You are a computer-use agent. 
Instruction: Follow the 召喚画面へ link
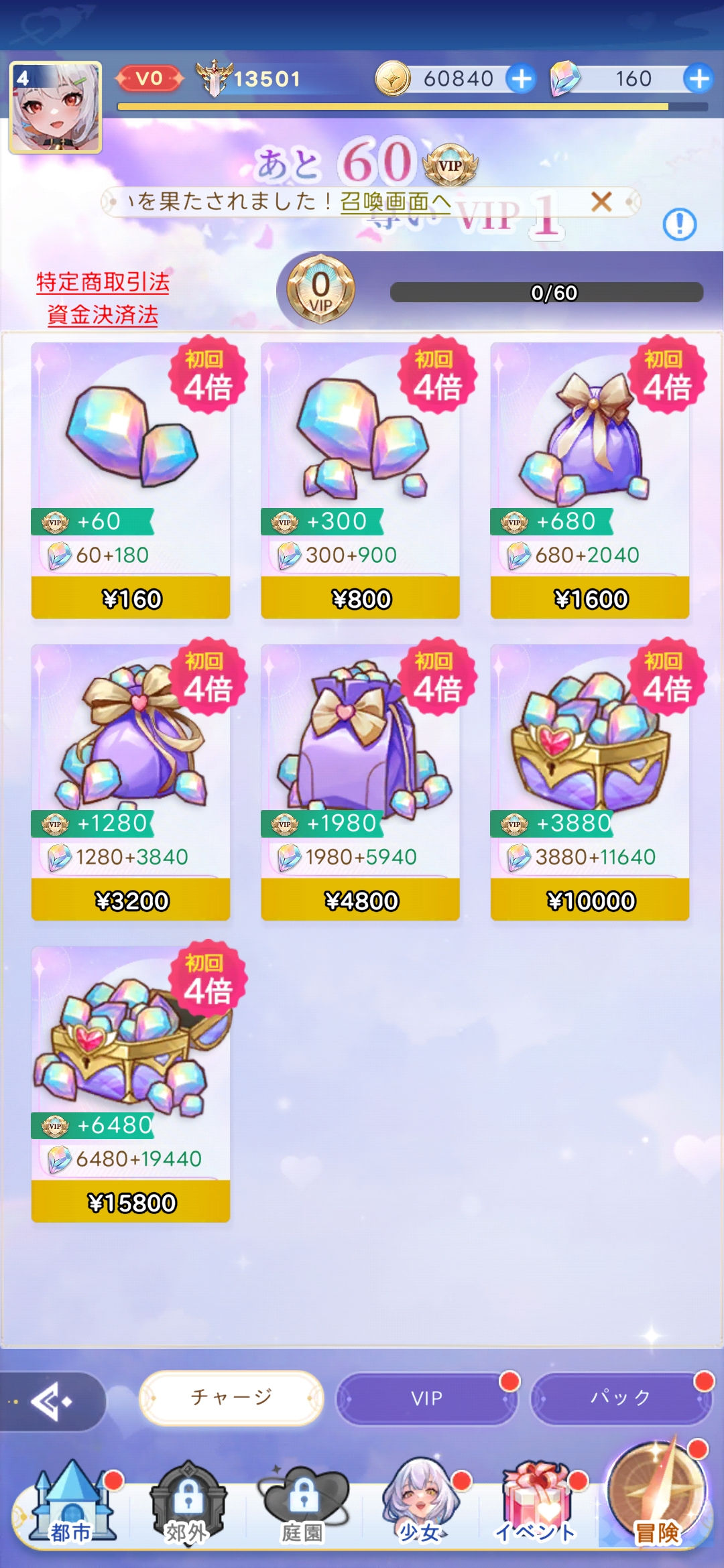tap(395, 201)
